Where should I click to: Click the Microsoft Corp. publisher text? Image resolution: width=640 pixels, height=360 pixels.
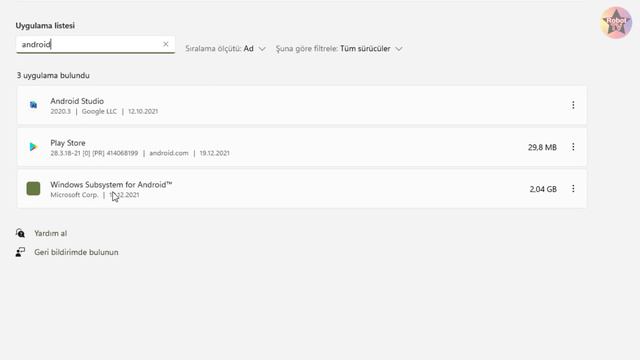coord(74,195)
